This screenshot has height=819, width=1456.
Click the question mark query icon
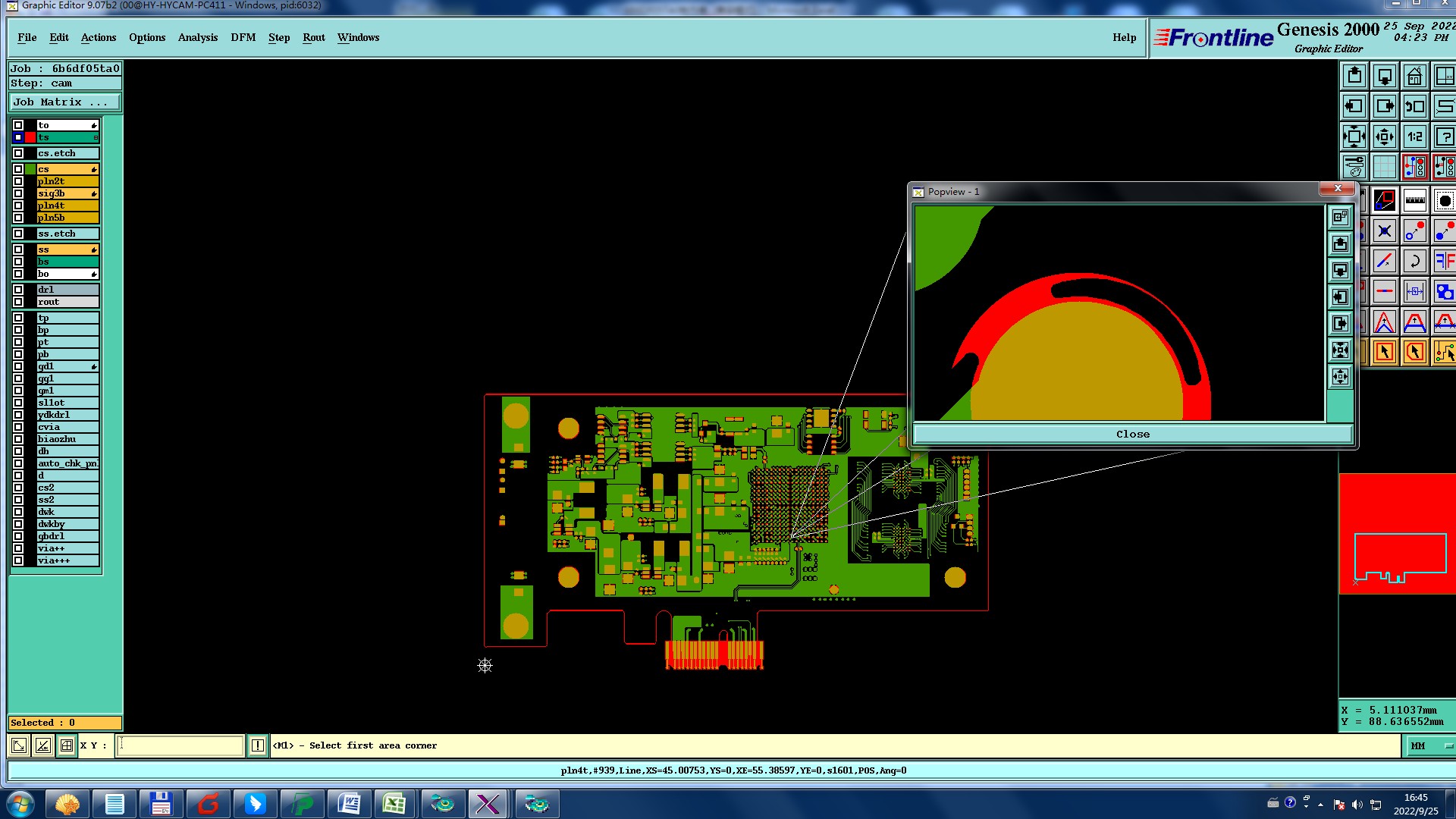pos(1445,137)
